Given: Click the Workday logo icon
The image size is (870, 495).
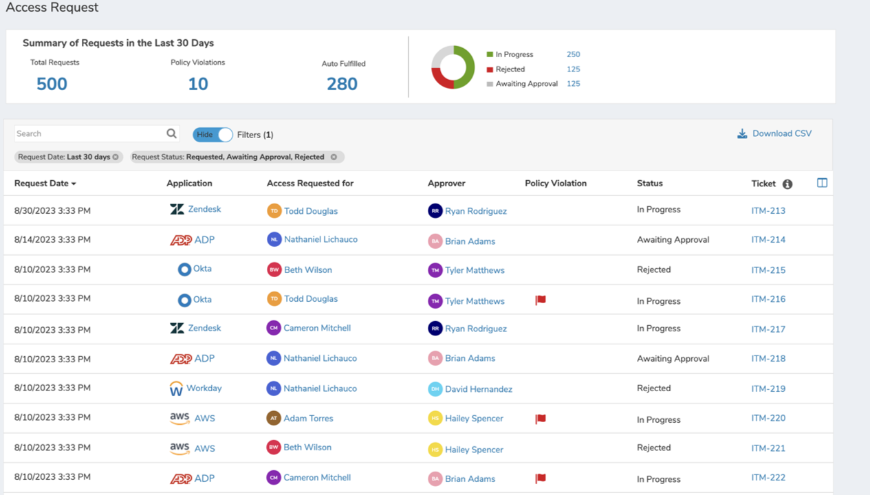Looking at the screenshot, I should click(176, 388).
